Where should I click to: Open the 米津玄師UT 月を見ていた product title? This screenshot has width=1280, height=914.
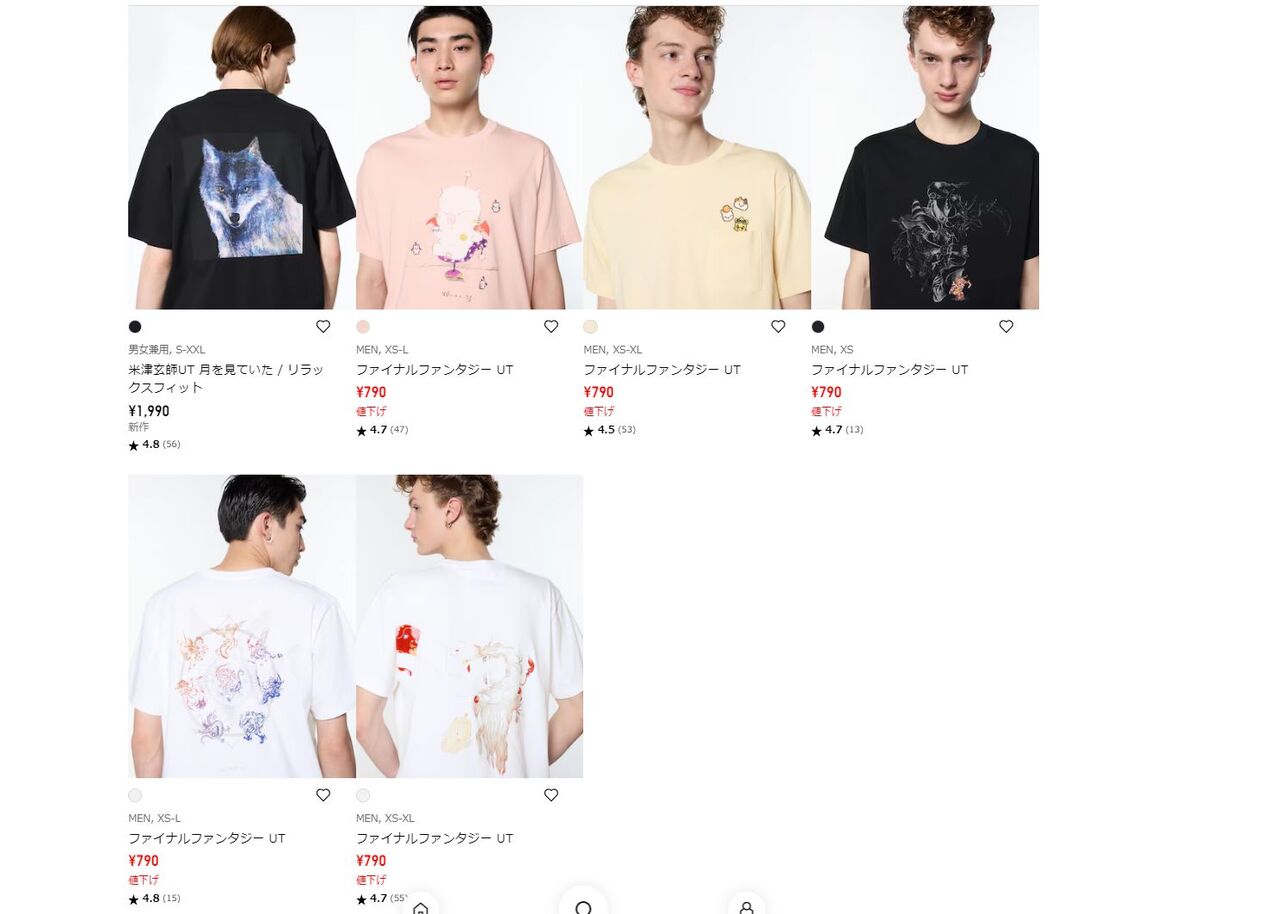pos(227,379)
